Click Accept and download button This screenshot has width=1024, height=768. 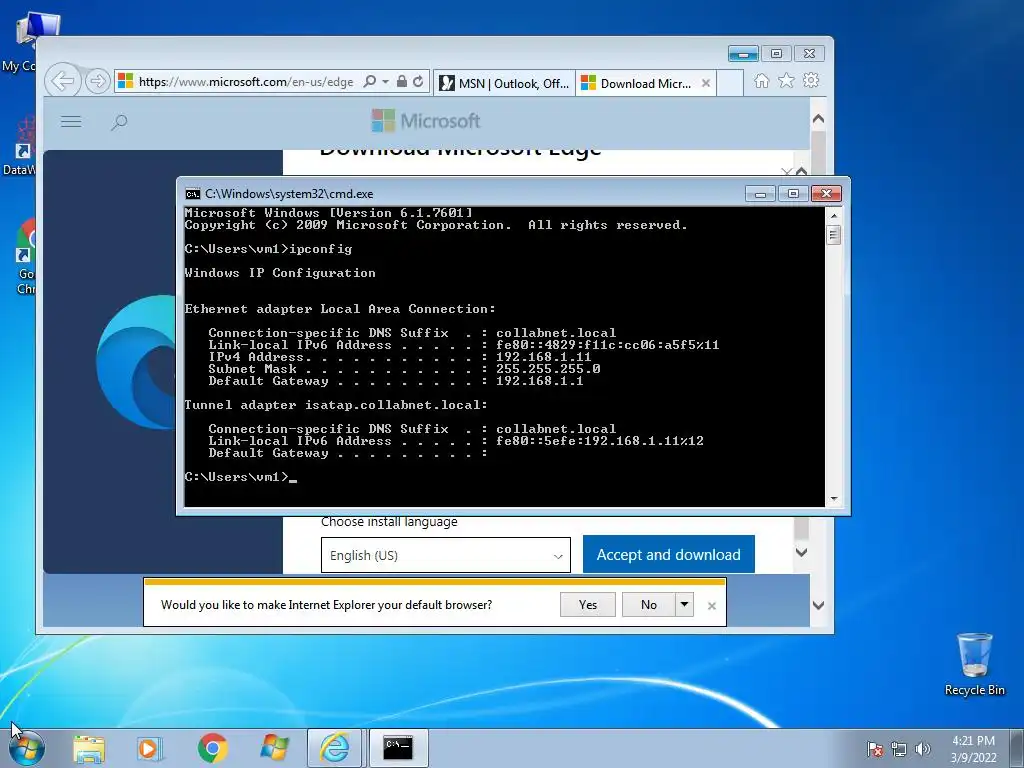pyautogui.click(x=669, y=554)
